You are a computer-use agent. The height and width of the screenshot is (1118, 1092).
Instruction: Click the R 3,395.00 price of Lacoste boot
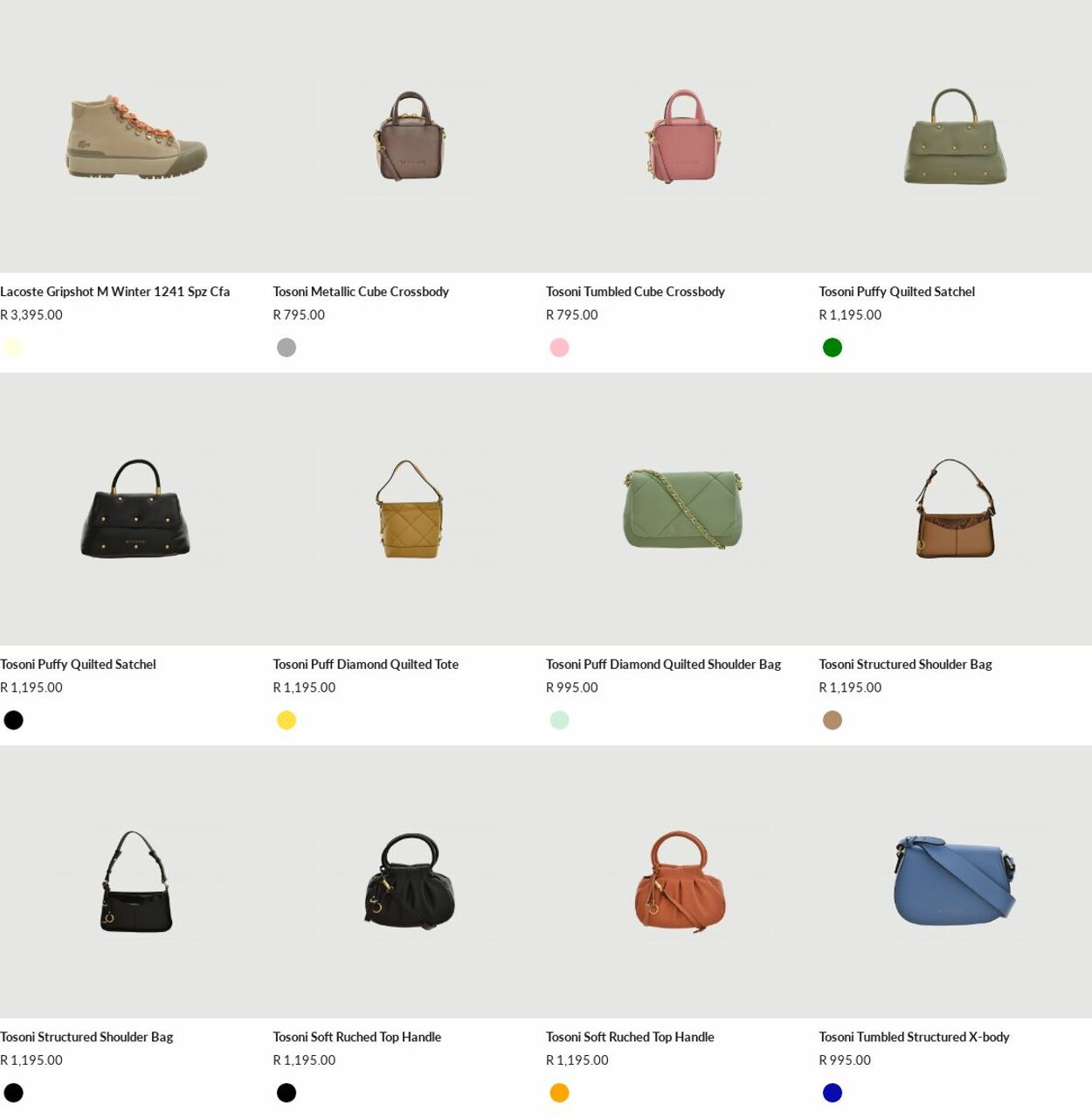[31, 315]
